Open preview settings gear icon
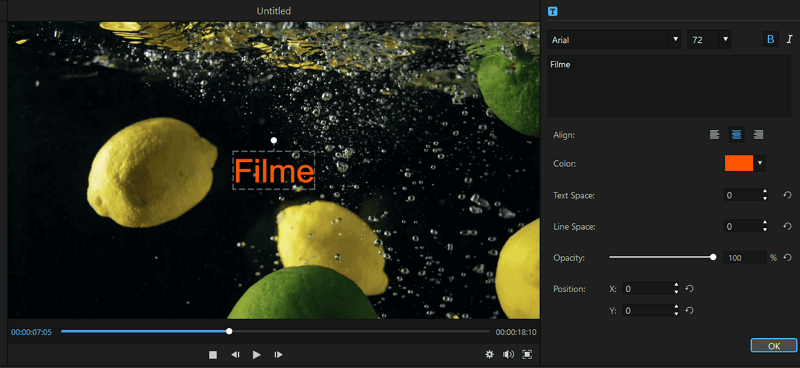This screenshot has width=800, height=368. [x=490, y=354]
